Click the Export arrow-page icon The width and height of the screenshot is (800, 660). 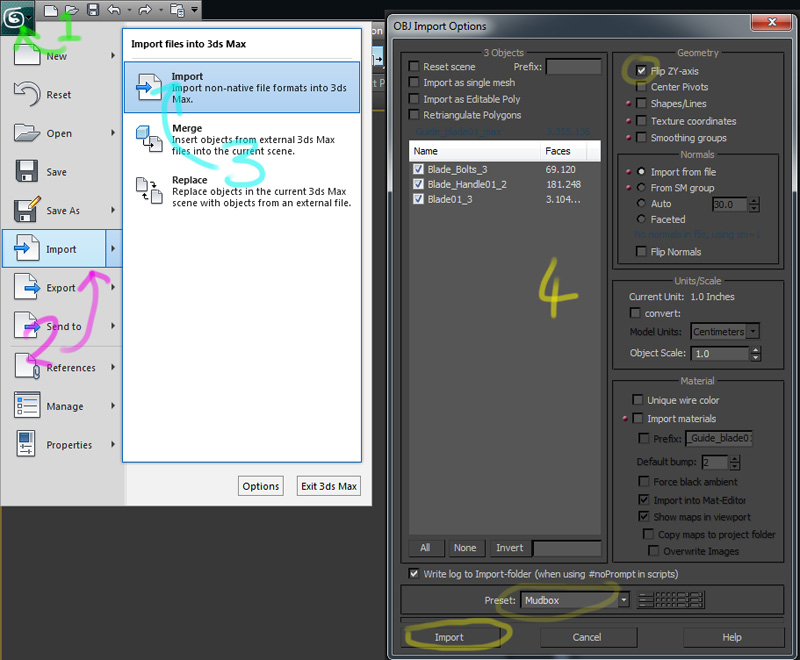point(27,287)
